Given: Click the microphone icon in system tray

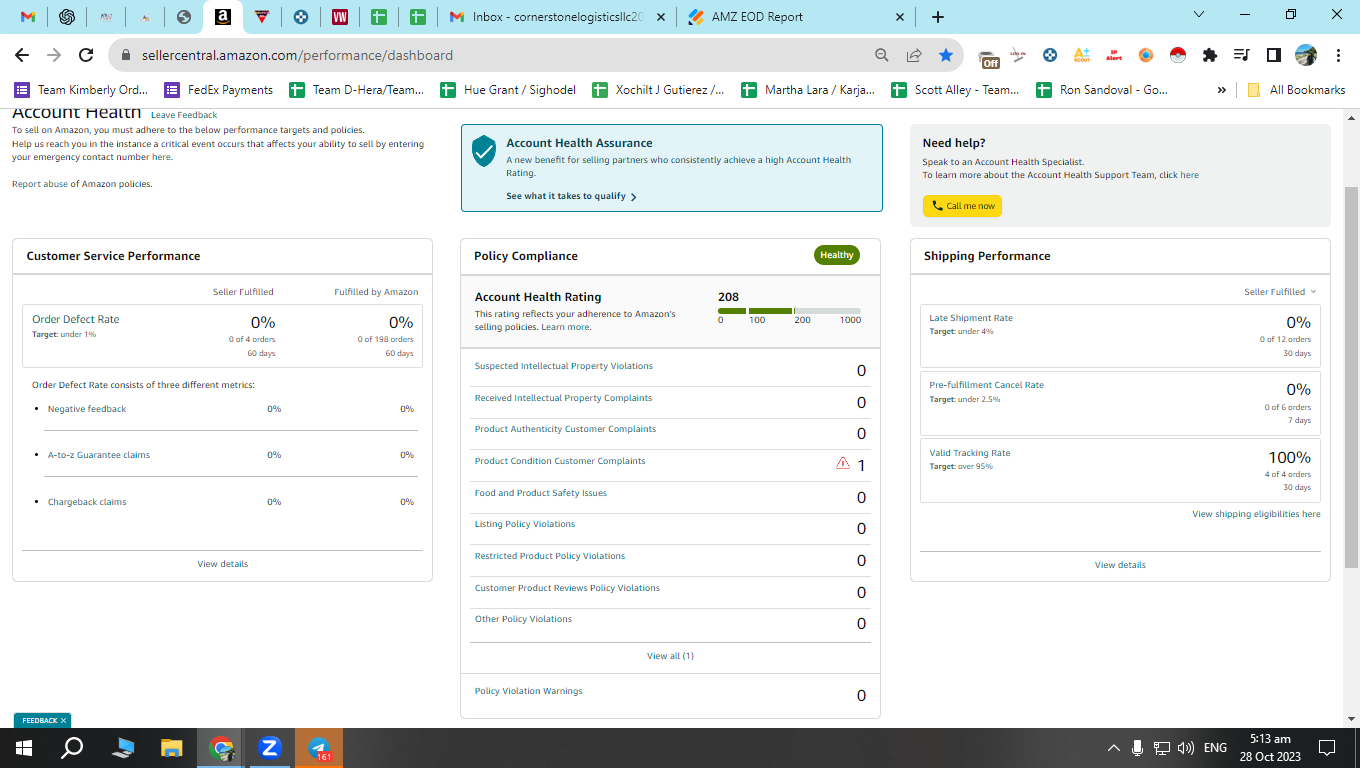Looking at the screenshot, I should pyautogui.click(x=1138, y=748).
